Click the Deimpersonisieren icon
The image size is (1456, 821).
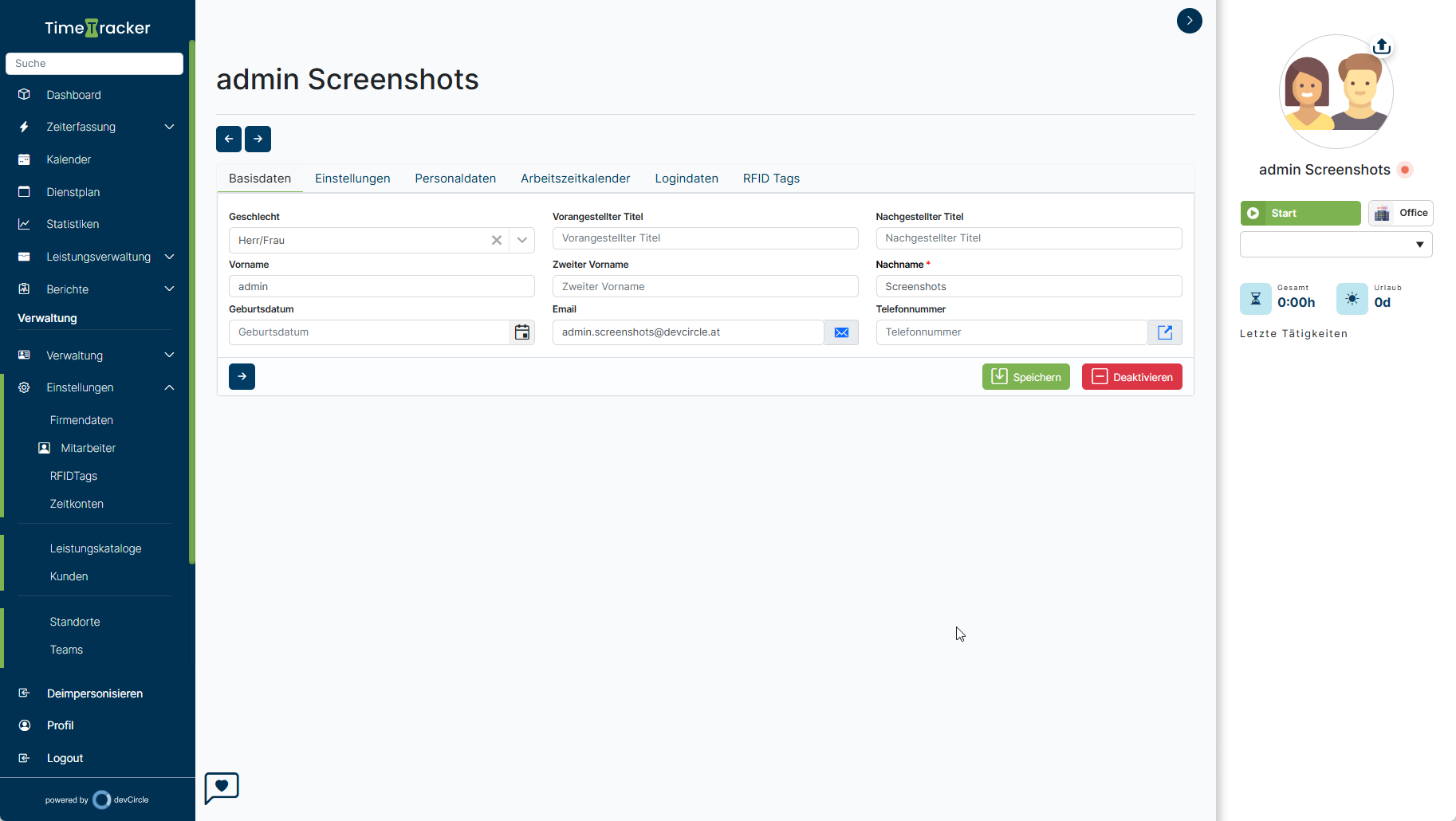click(24, 693)
